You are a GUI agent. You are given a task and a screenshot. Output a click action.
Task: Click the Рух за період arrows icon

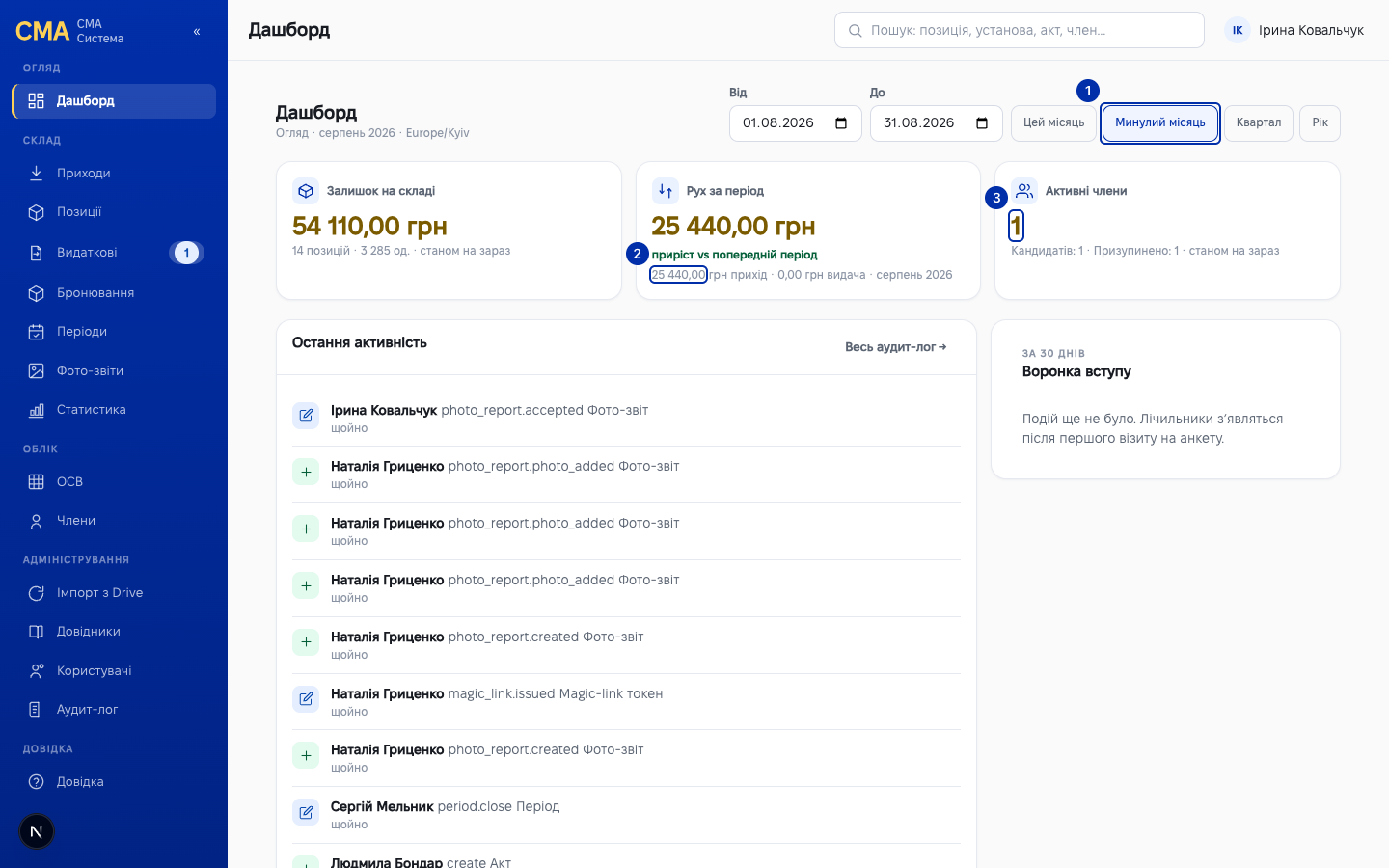point(666,191)
